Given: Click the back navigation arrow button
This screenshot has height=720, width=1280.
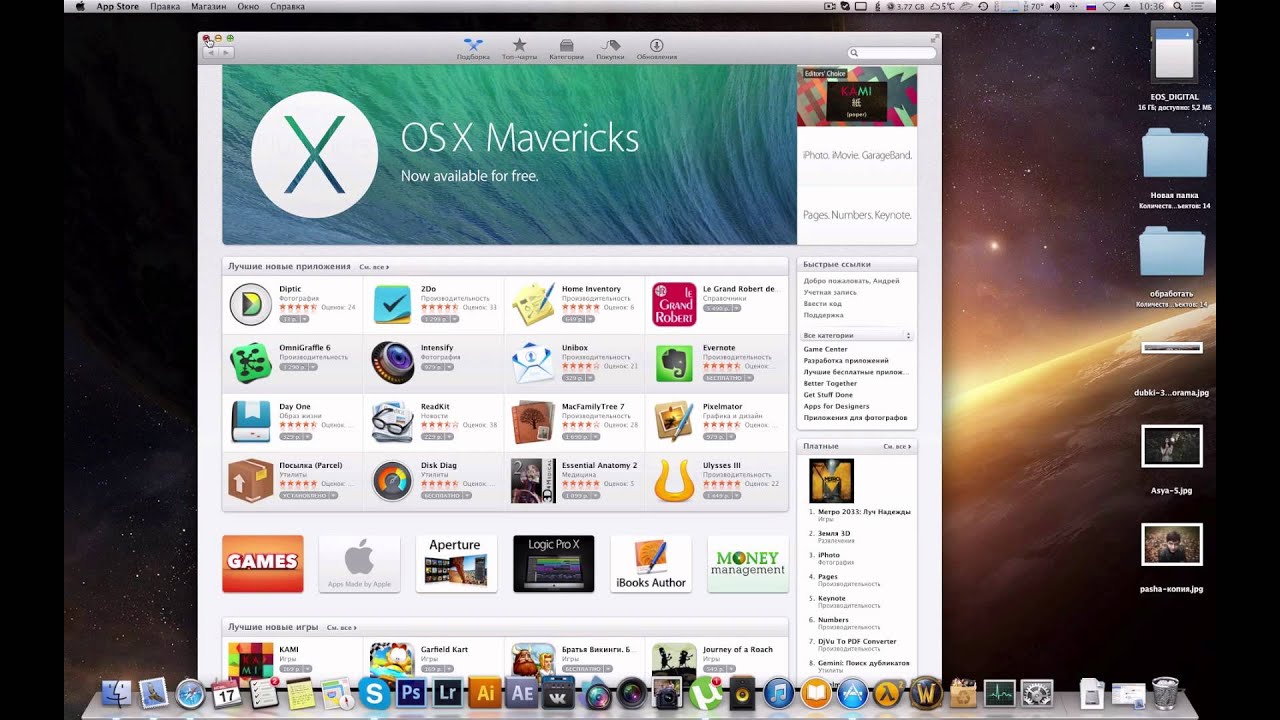Looking at the screenshot, I should (x=210, y=52).
